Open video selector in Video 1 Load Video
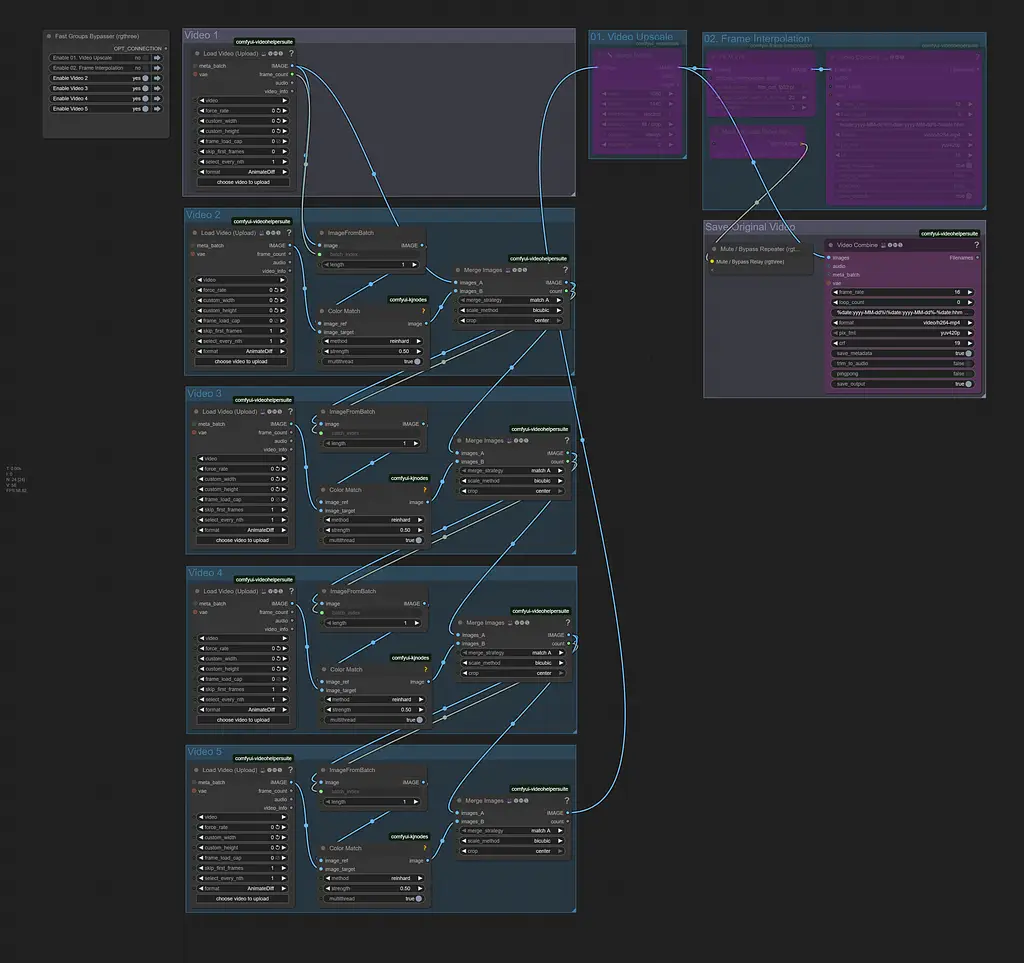 (x=243, y=101)
